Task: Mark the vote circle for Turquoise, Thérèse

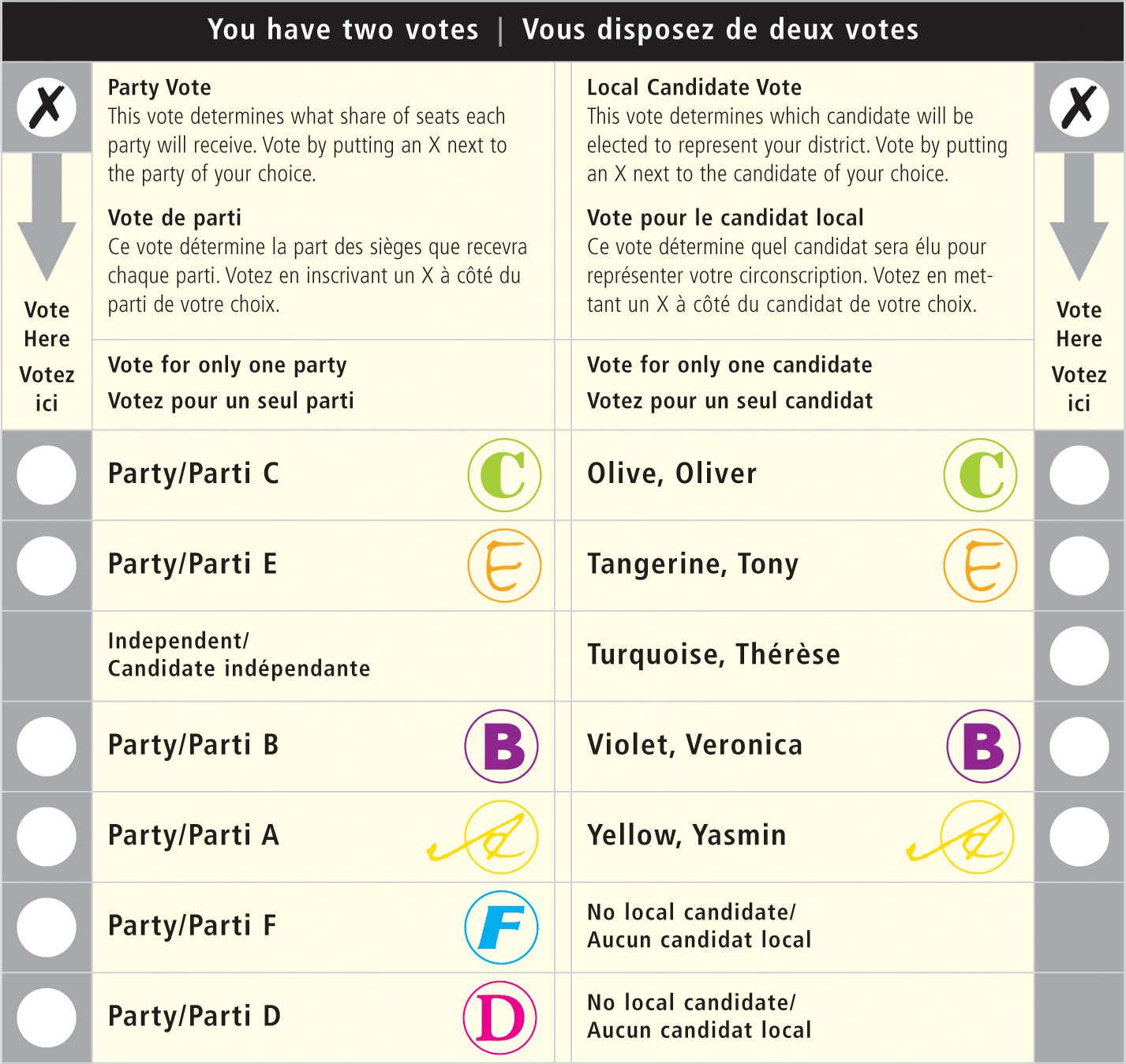Action: point(1079,656)
